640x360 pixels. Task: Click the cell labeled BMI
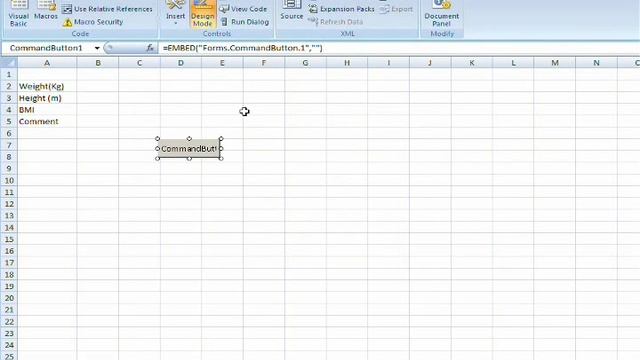[x=47, y=110]
